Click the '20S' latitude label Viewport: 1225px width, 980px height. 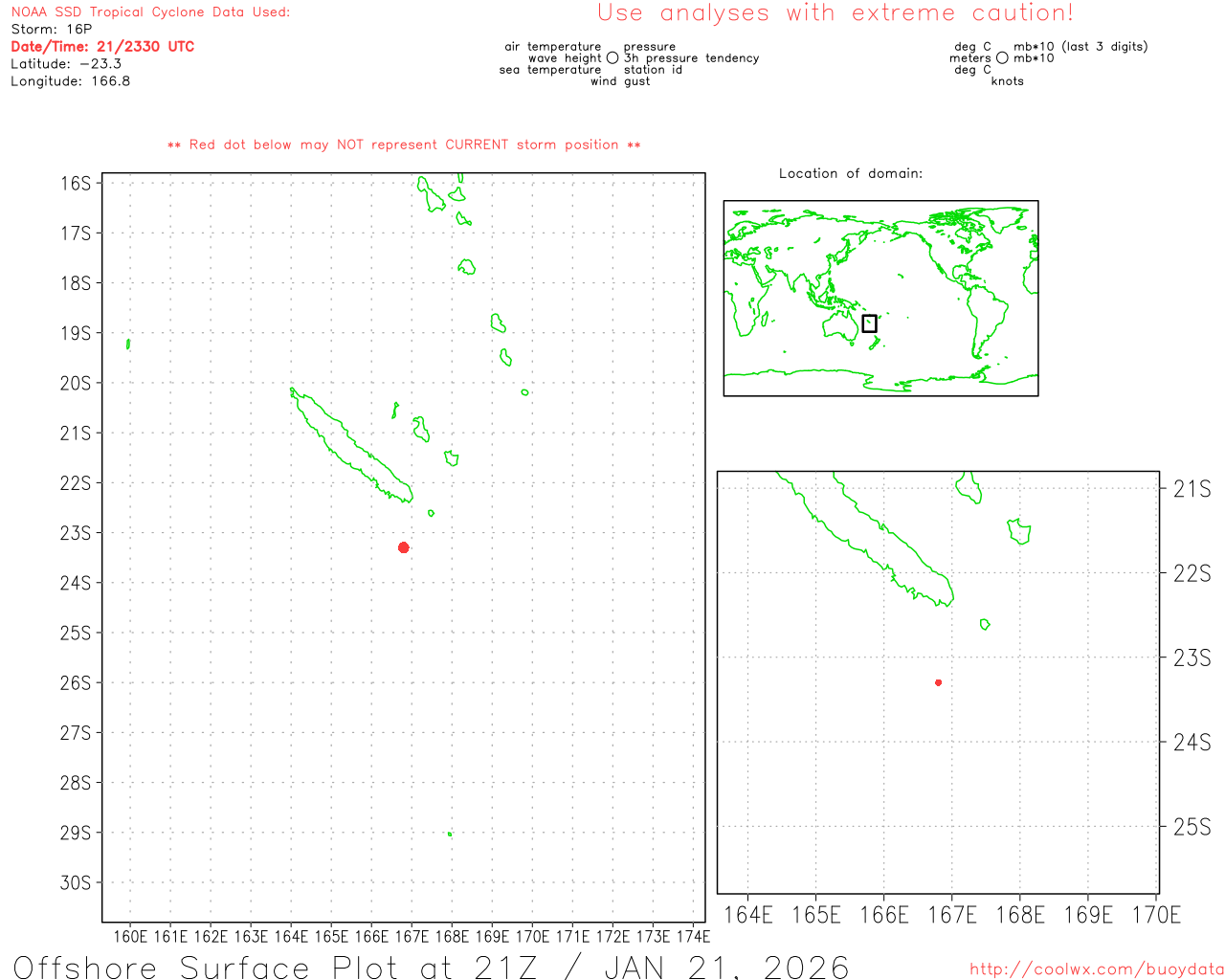(76, 383)
